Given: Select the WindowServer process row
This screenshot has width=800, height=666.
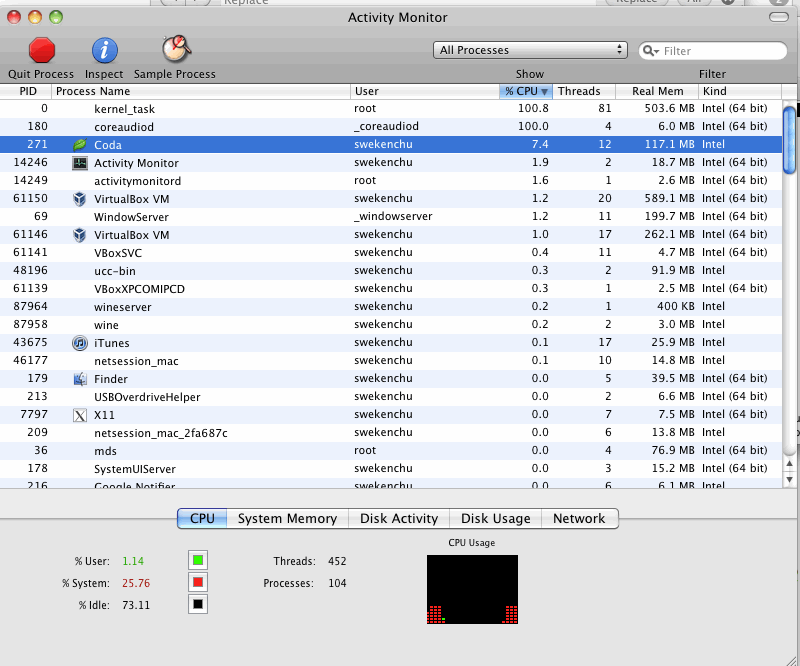Looking at the screenshot, I should pyautogui.click(x=391, y=217).
